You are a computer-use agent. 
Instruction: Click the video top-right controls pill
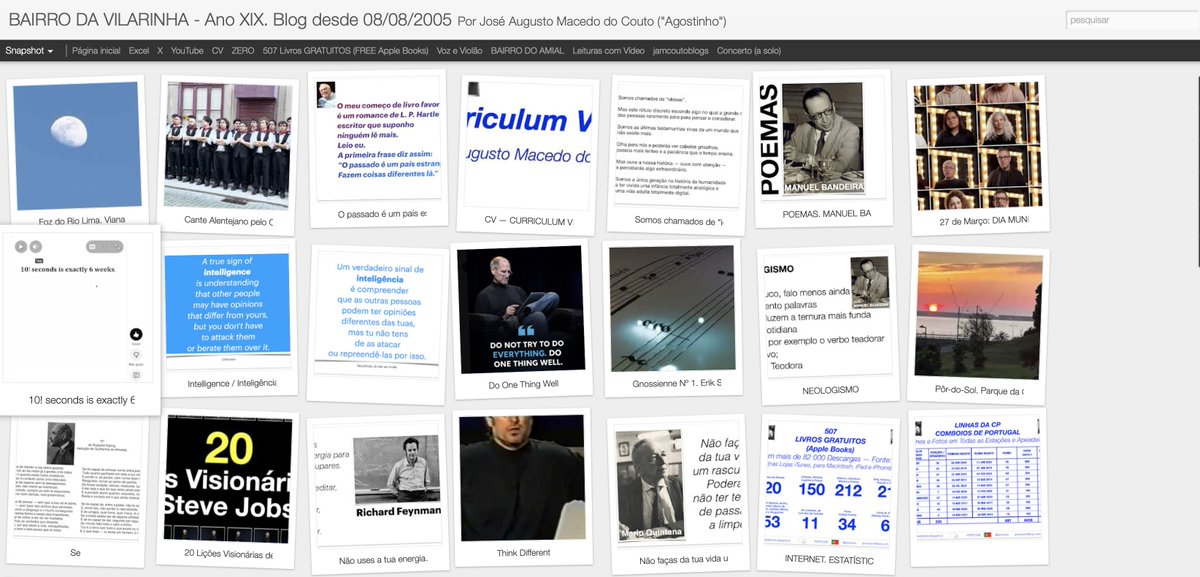(x=105, y=246)
